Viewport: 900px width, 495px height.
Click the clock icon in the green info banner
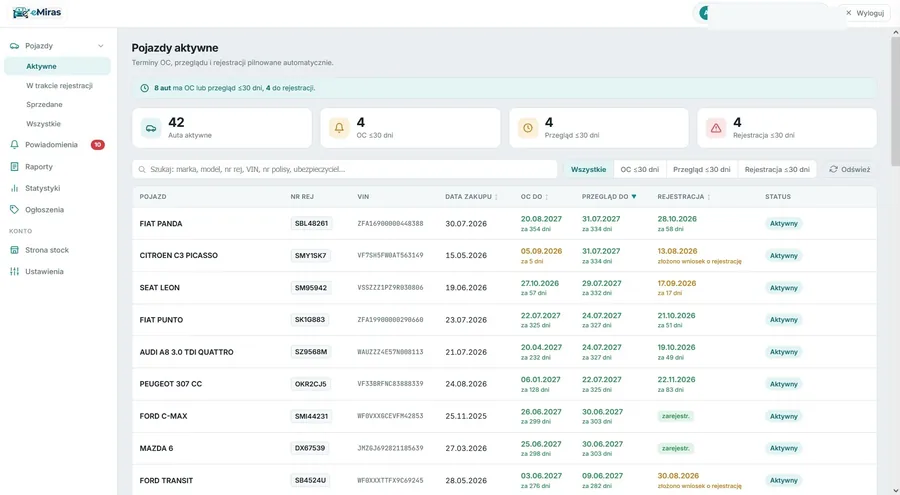pyautogui.click(x=145, y=88)
